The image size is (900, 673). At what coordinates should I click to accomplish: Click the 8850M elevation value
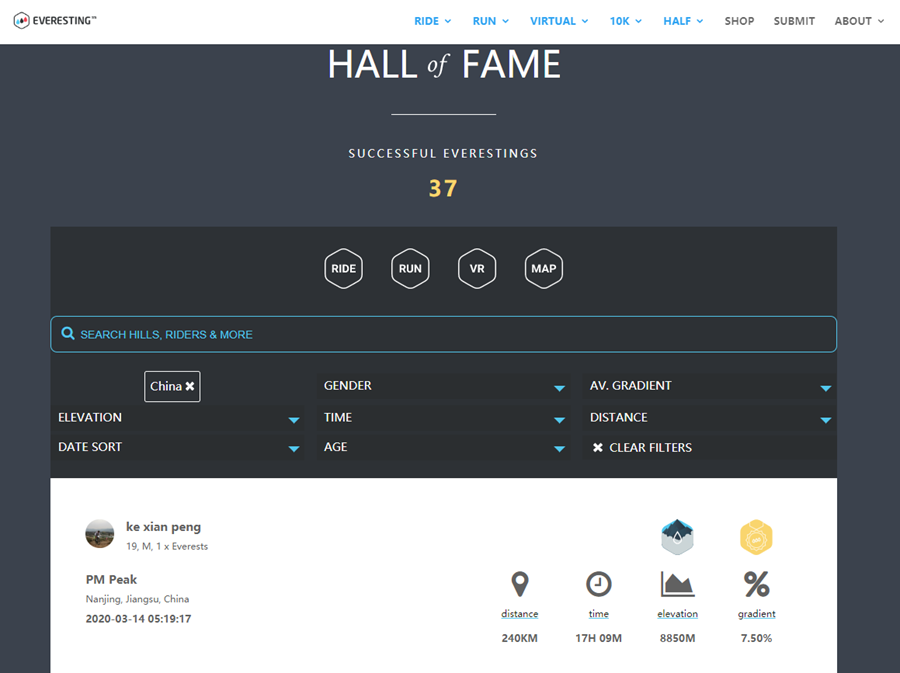pos(677,638)
